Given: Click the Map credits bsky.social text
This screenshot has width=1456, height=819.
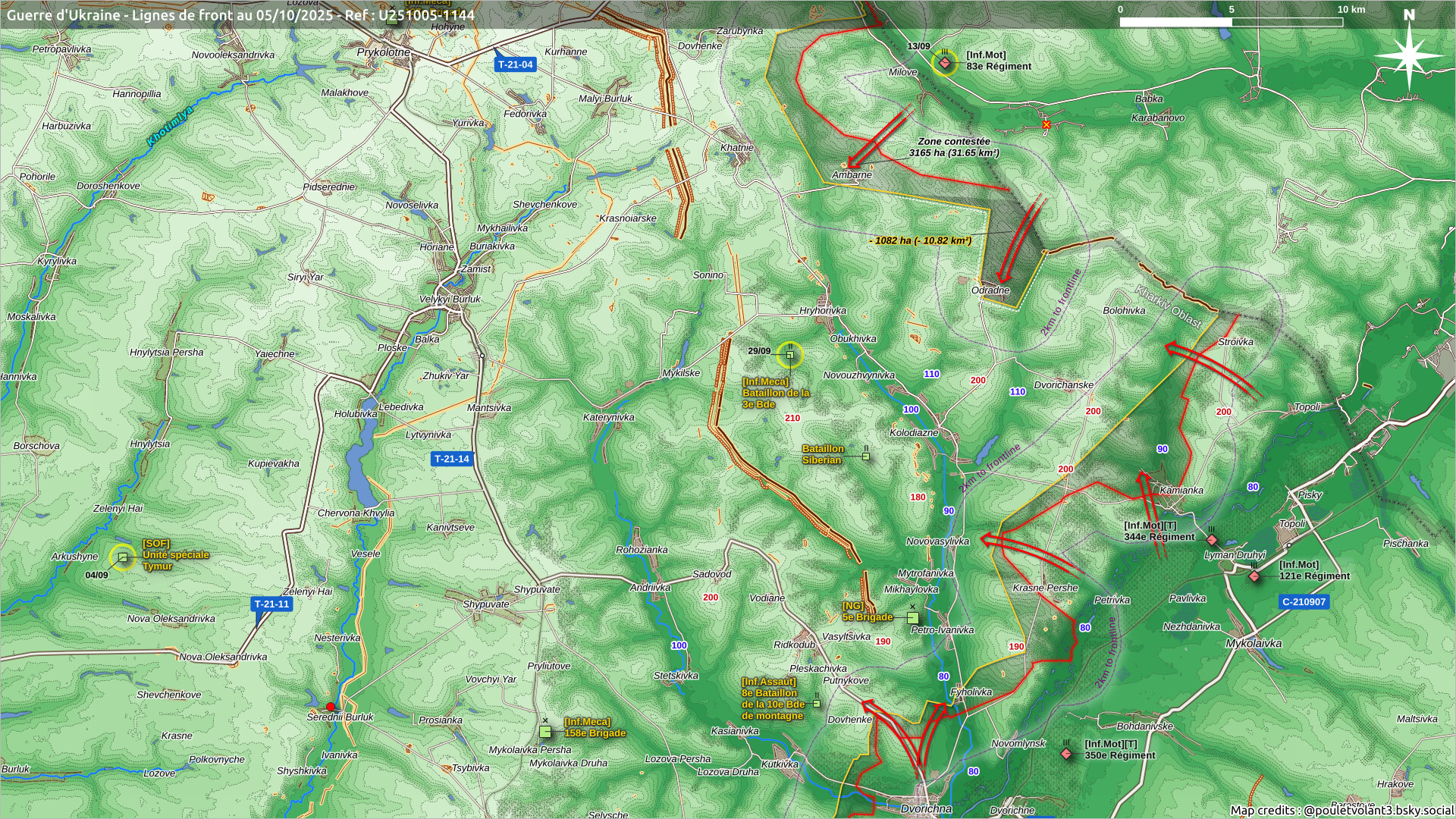Looking at the screenshot, I should [x=1341, y=810].
